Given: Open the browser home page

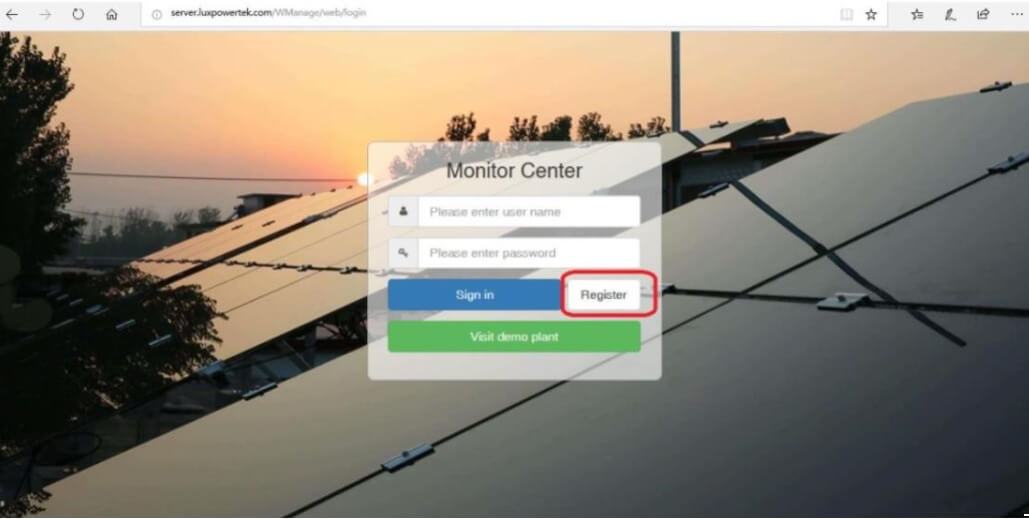Looking at the screenshot, I should 112,14.
